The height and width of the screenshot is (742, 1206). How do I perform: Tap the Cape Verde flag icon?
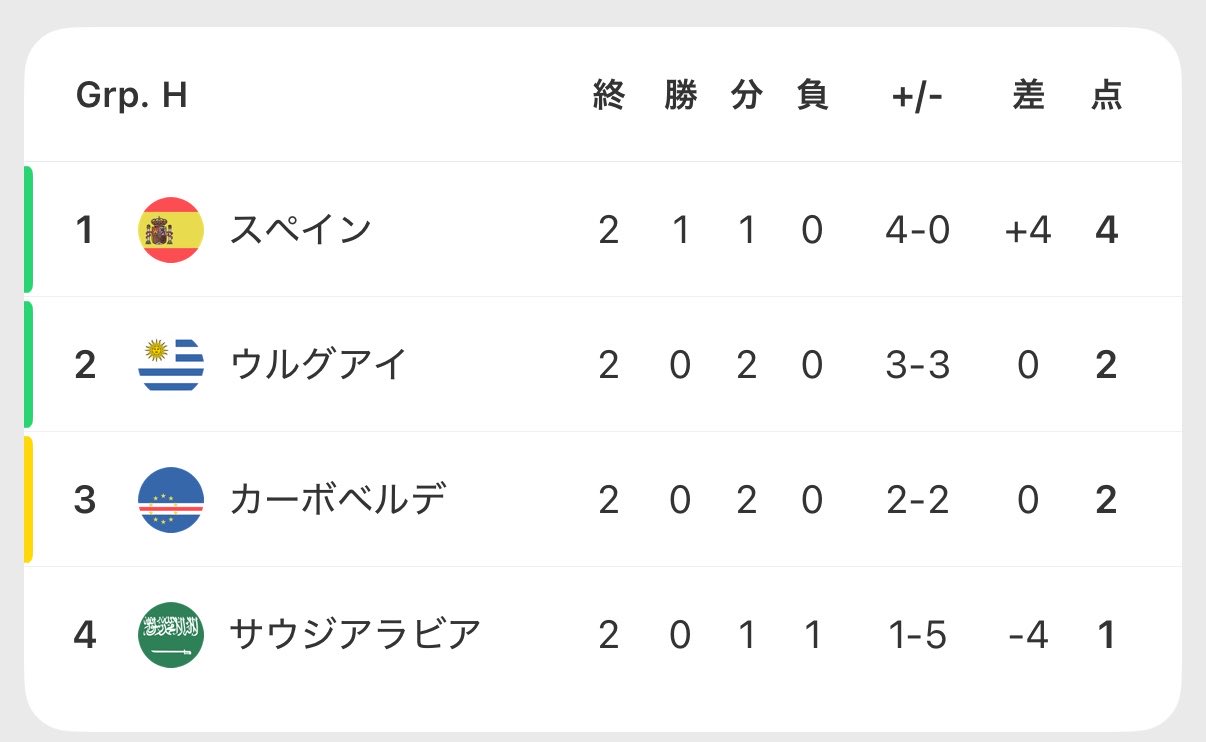171,500
